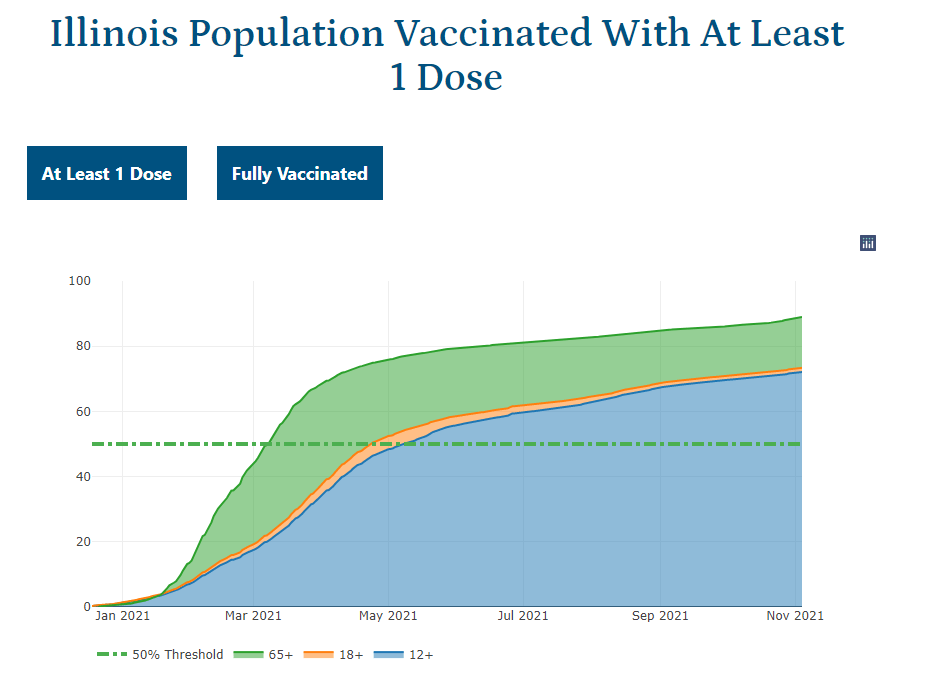Click the Mar 2021 x-axis label
Image resolution: width=925 pixels, height=678 pixels.
point(254,616)
